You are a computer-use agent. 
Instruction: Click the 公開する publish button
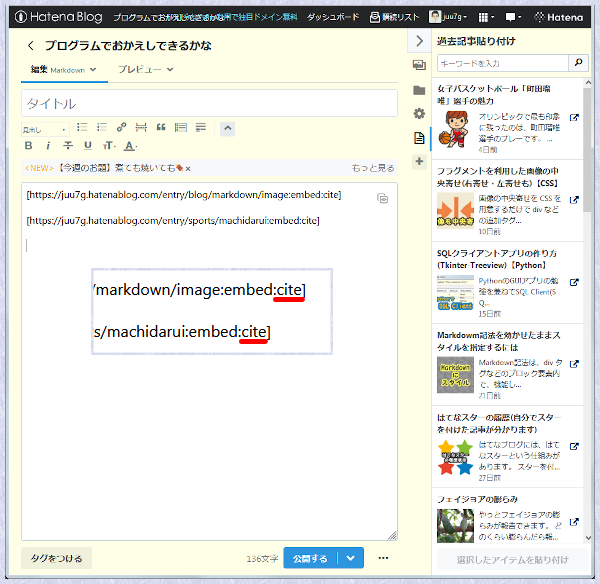[x=310, y=558]
